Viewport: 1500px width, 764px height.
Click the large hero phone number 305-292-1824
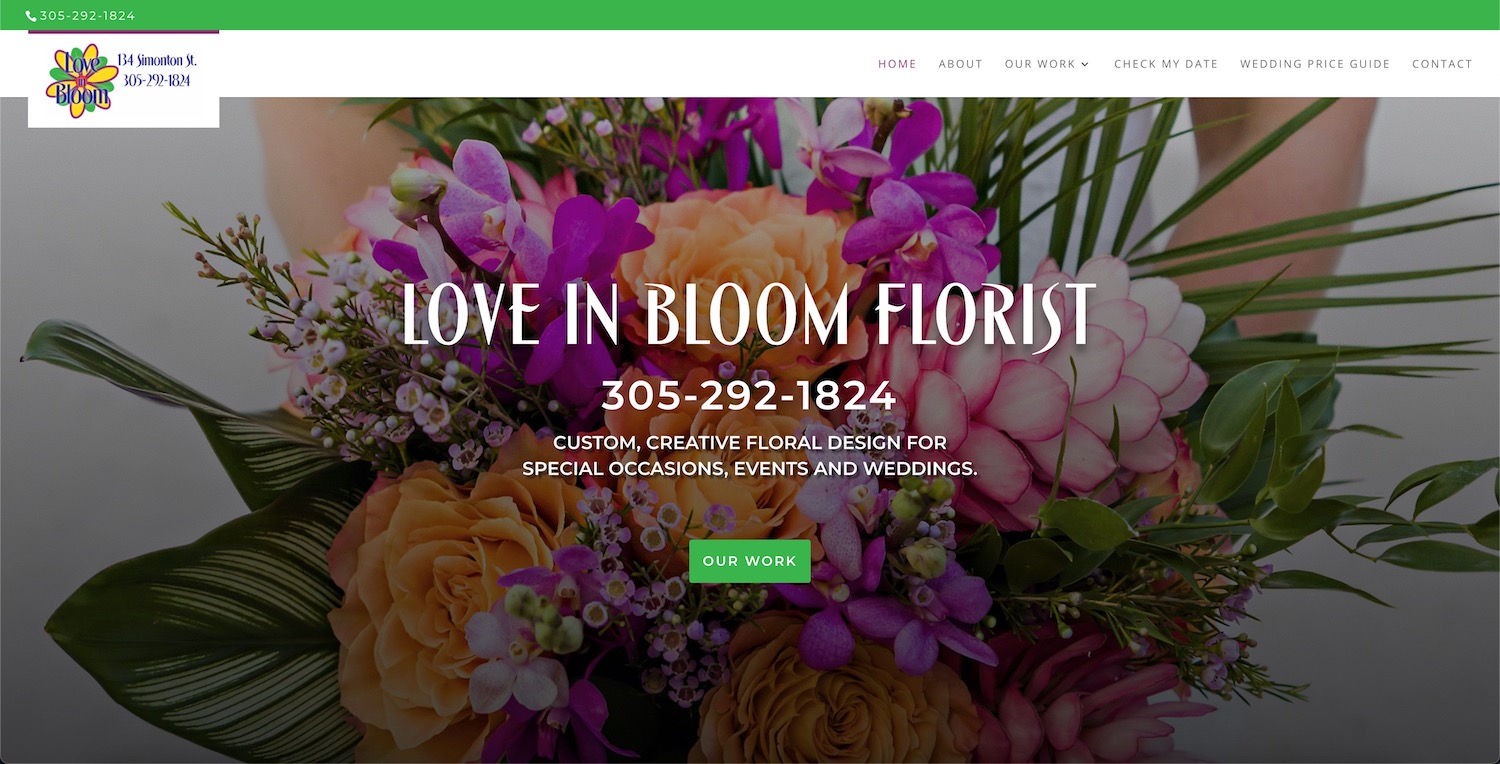tap(749, 397)
